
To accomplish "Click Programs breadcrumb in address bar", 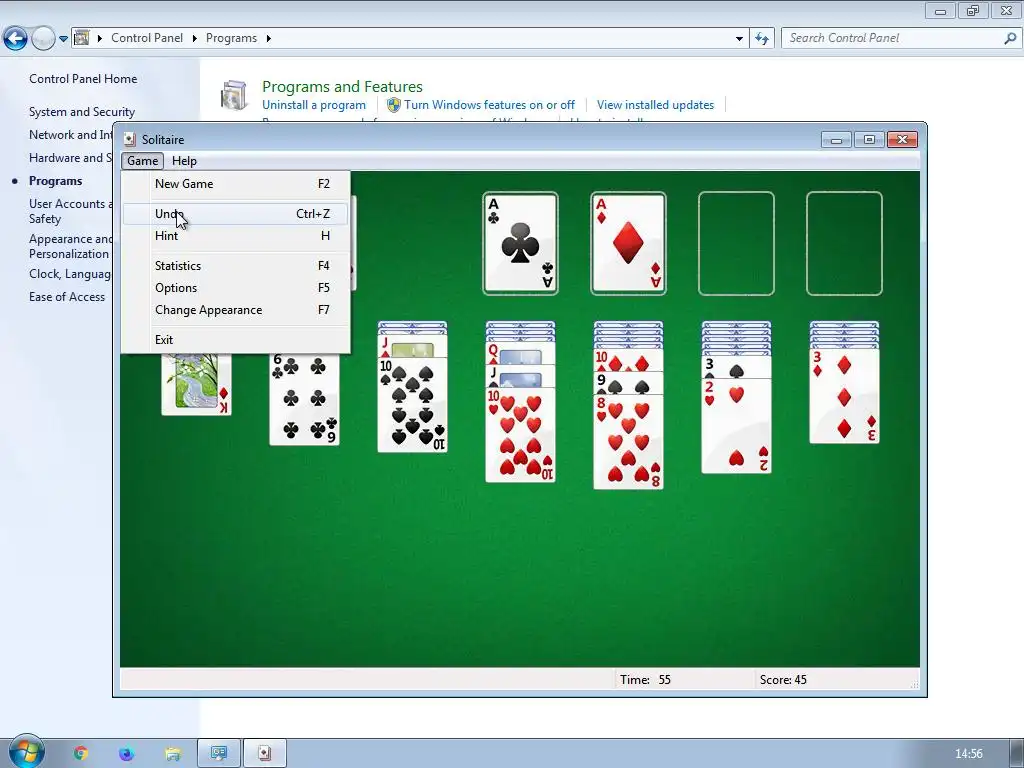I will (231, 38).
